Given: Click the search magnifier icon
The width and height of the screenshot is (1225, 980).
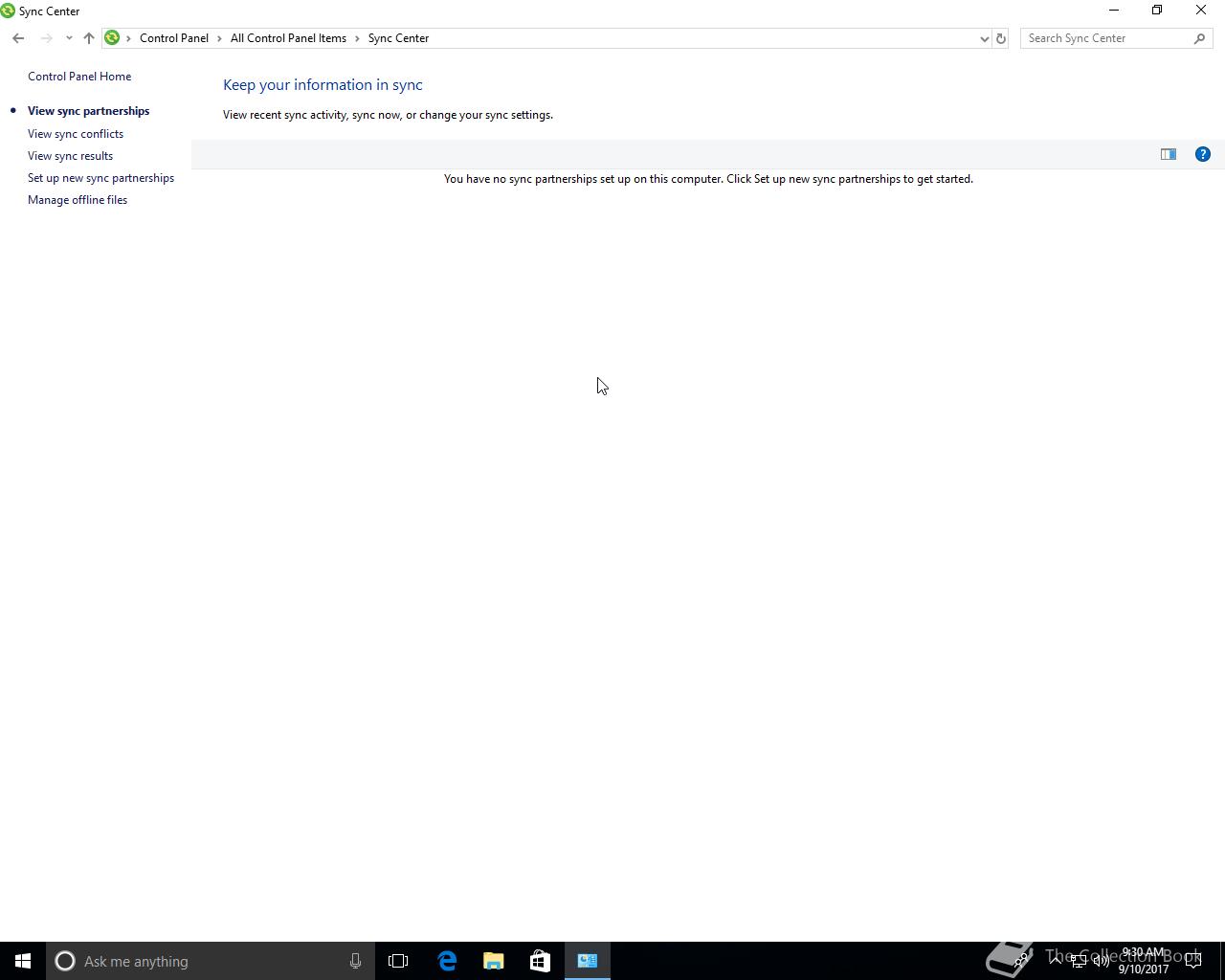Looking at the screenshot, I should pyautogui.click(x=1200, y=38).
